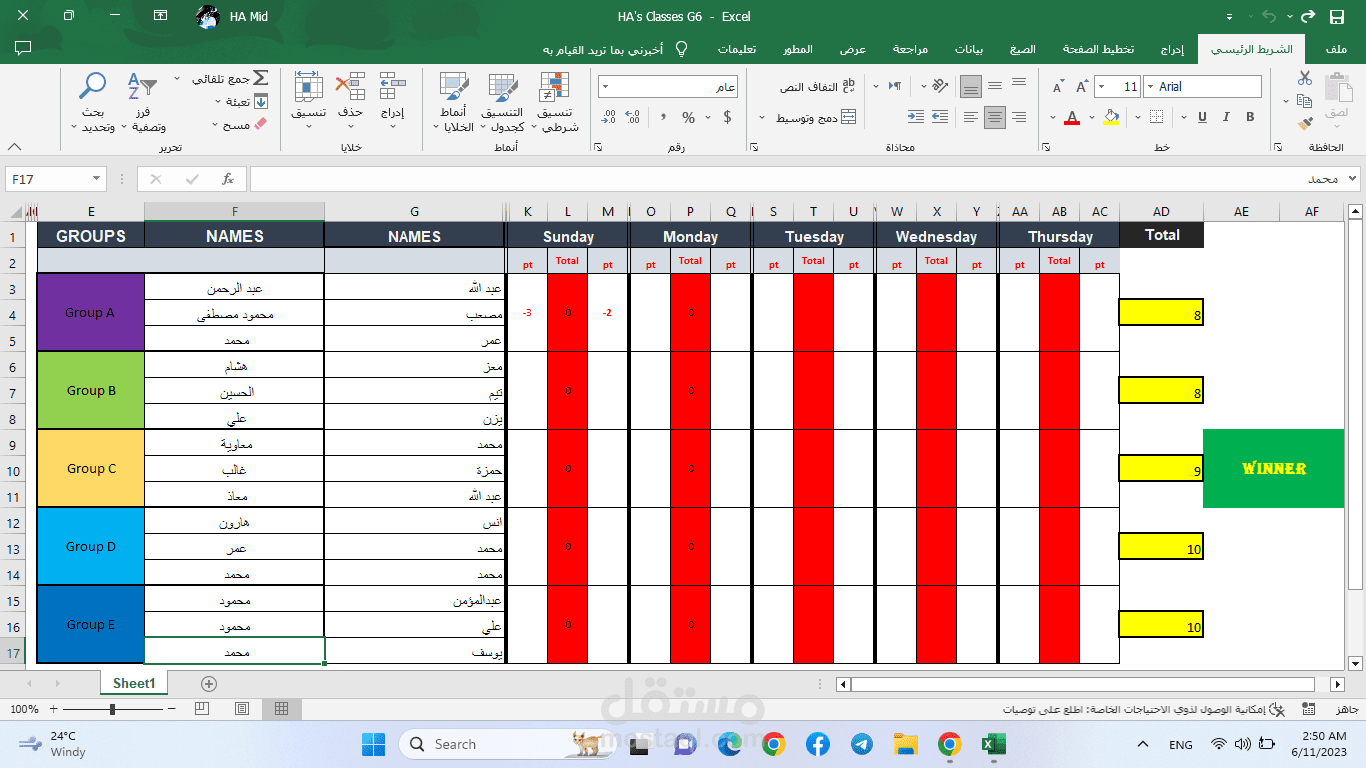Collapse the ribbon with the chevron
1366x768 pixels.
13,148
